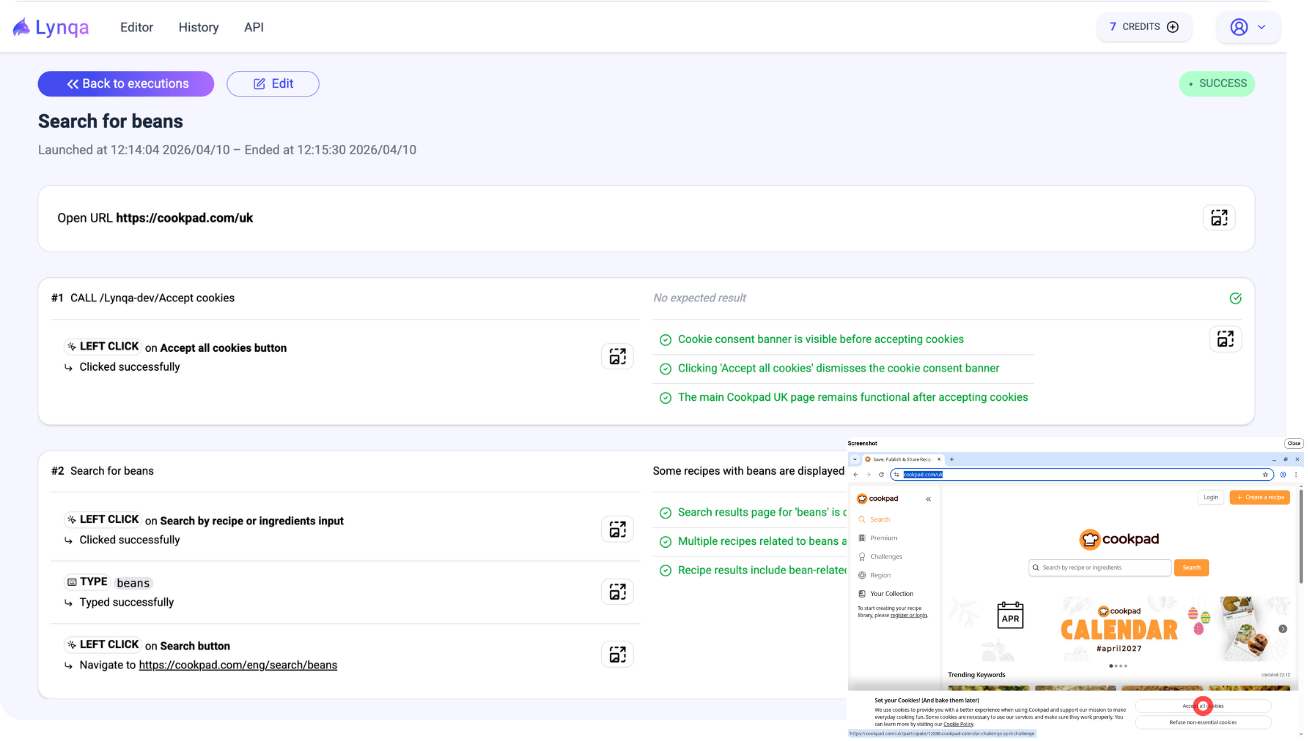Open the API menu item
Image resolution: width=1308 pixels, height=741 pixels.
click(x=254, y=27)
